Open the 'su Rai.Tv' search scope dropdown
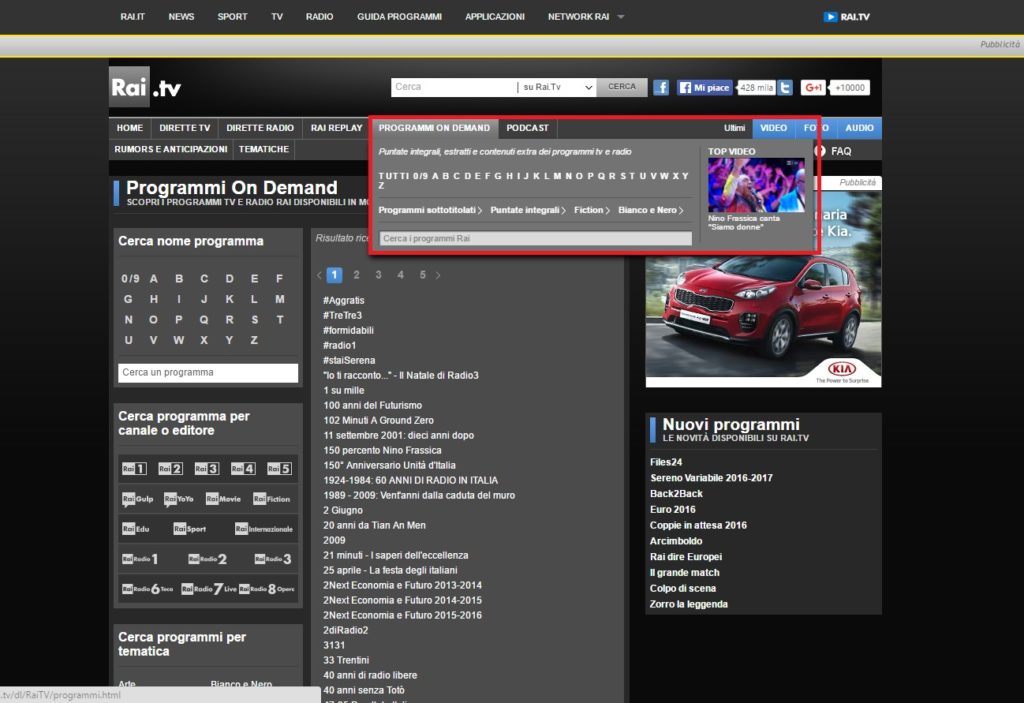 coord(556,87)
